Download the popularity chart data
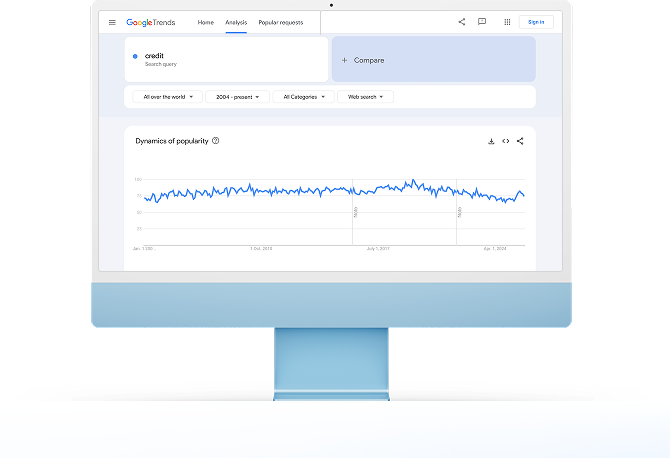The image size is (670, 458). click(x=491, y=141)
